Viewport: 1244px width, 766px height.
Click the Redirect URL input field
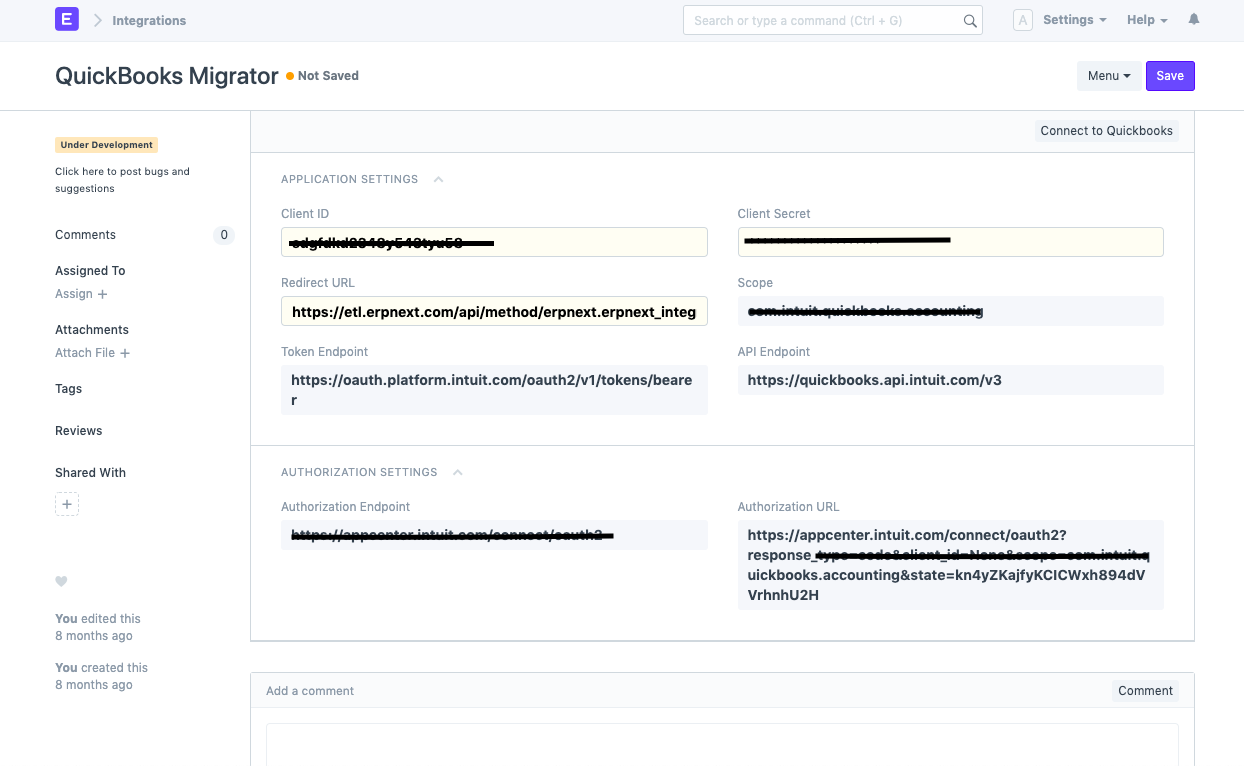click(x=494, y=312)
